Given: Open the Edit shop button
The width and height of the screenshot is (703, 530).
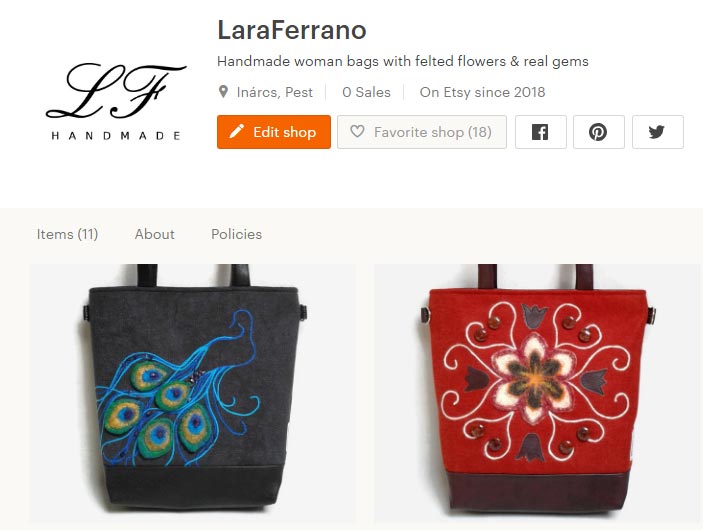Looking at the screenshot, I should point(273,132).
